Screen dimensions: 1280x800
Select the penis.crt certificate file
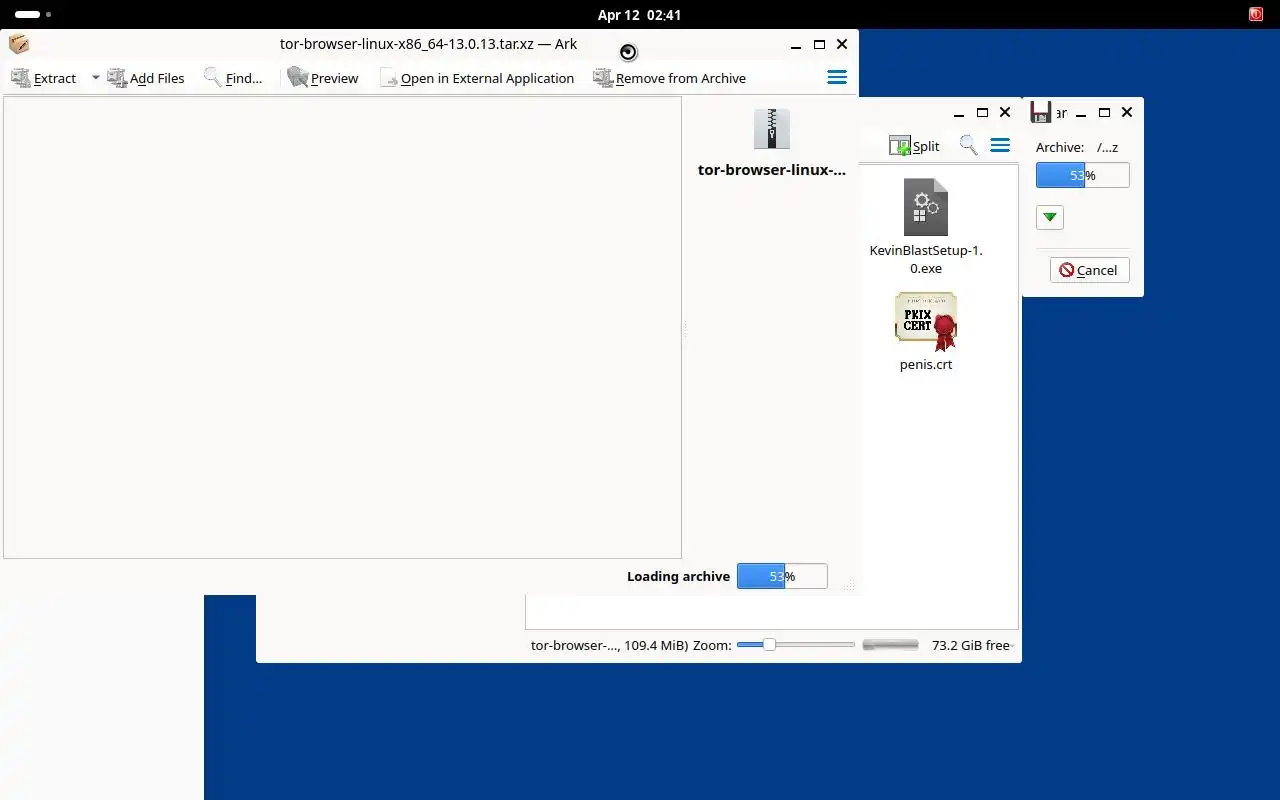click(x=926, y=331)
